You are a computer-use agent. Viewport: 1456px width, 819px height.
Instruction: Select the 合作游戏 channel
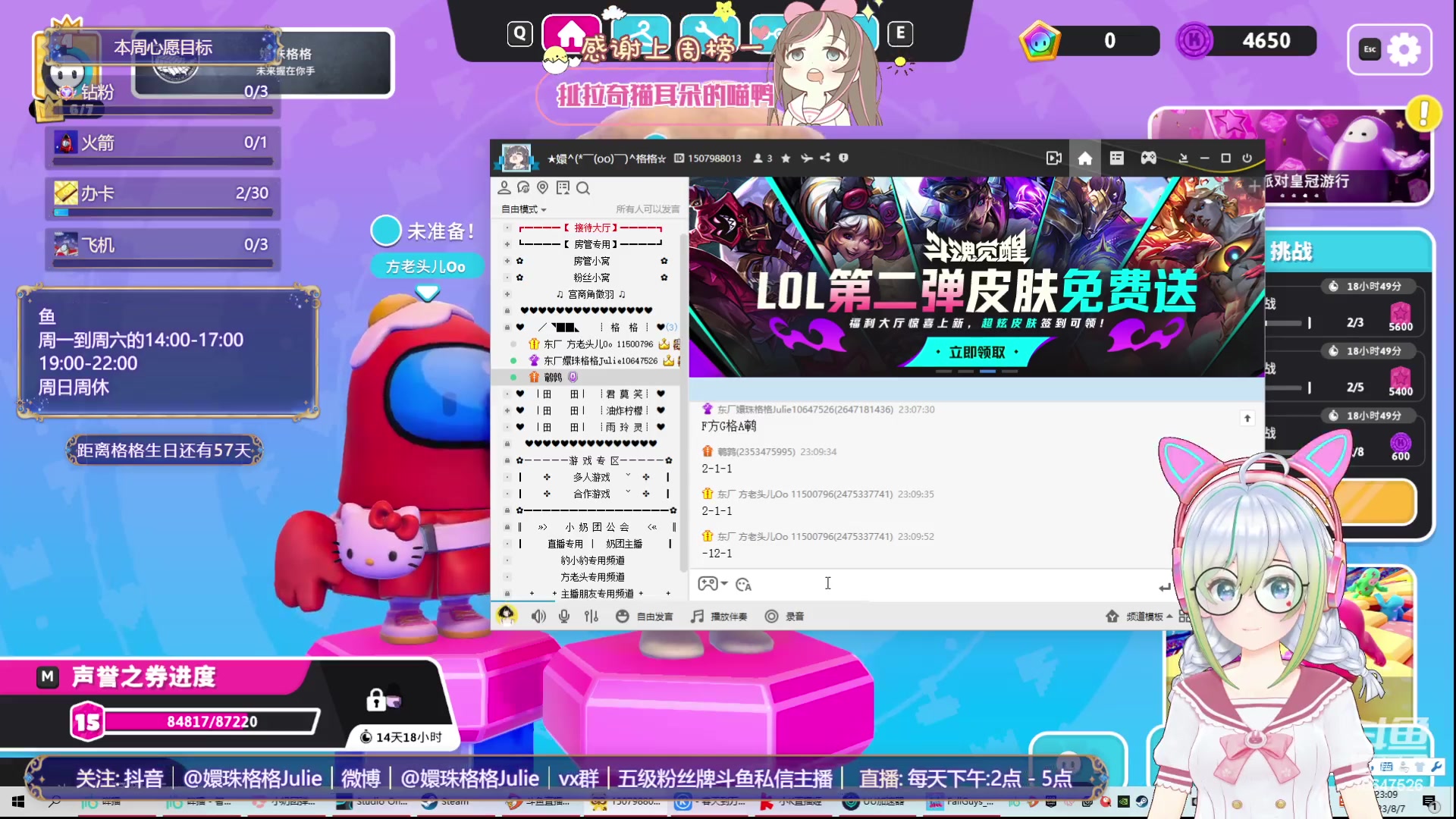(x=591, y=494)
